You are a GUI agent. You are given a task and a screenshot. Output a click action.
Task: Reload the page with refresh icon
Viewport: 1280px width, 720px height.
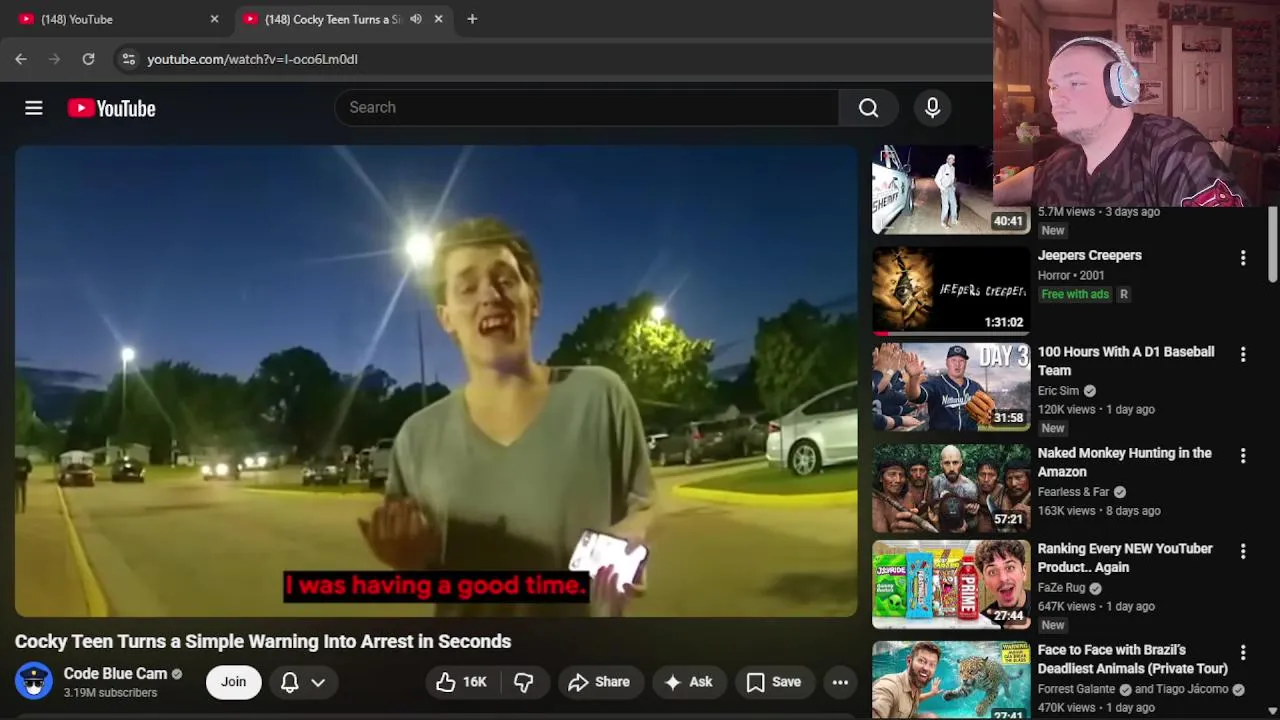(x=88, y=59)
